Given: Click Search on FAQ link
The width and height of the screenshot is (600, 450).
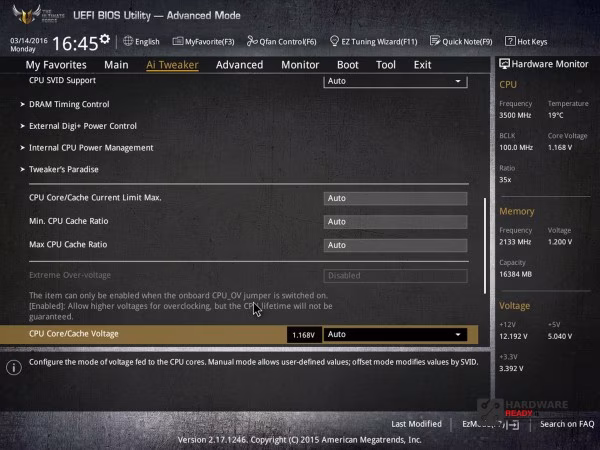Looking at the screenshot, I should click(x=567, y=424).
